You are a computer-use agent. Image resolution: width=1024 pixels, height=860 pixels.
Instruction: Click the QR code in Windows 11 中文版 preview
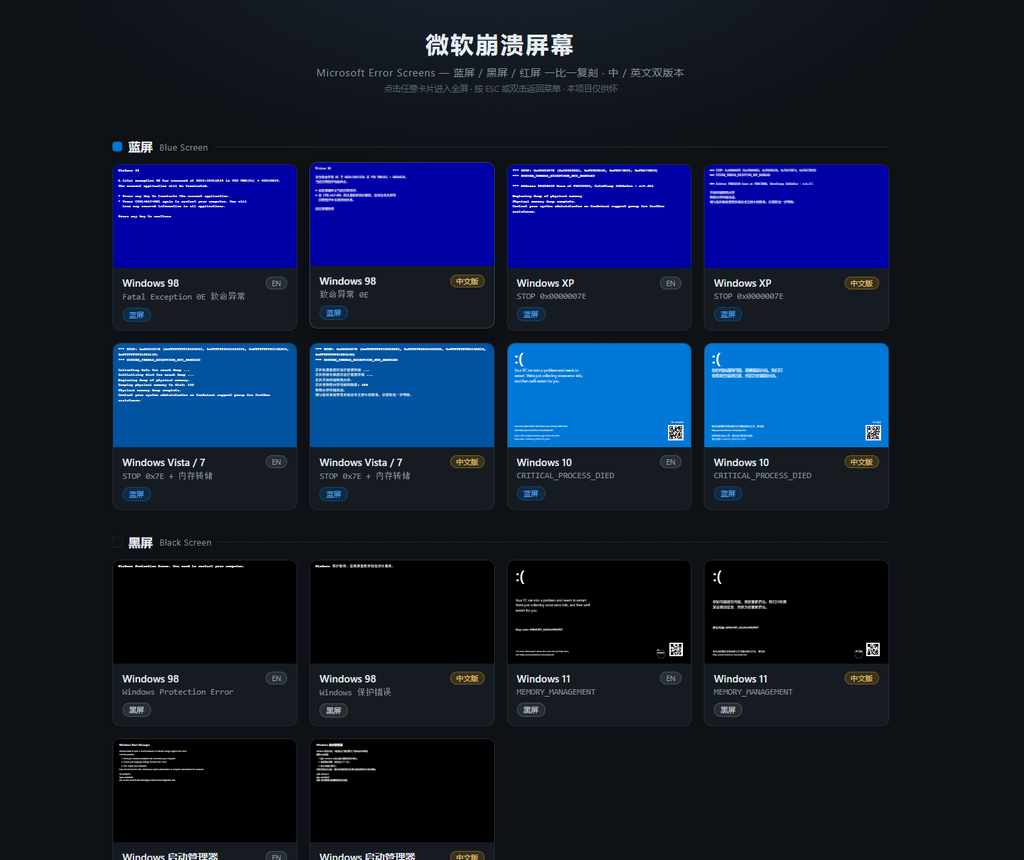(873, 649)
